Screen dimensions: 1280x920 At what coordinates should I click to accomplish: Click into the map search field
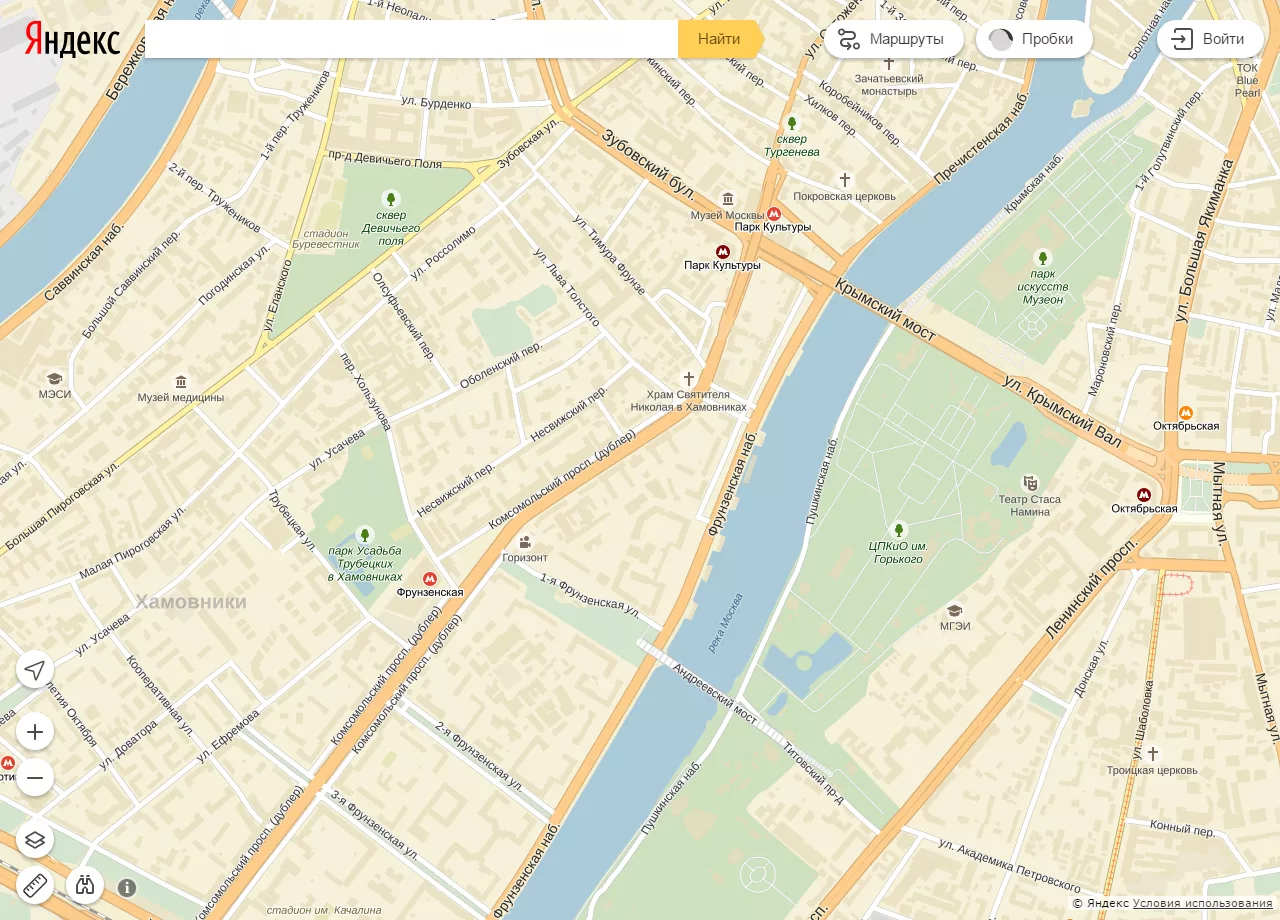tap(410, 39)
